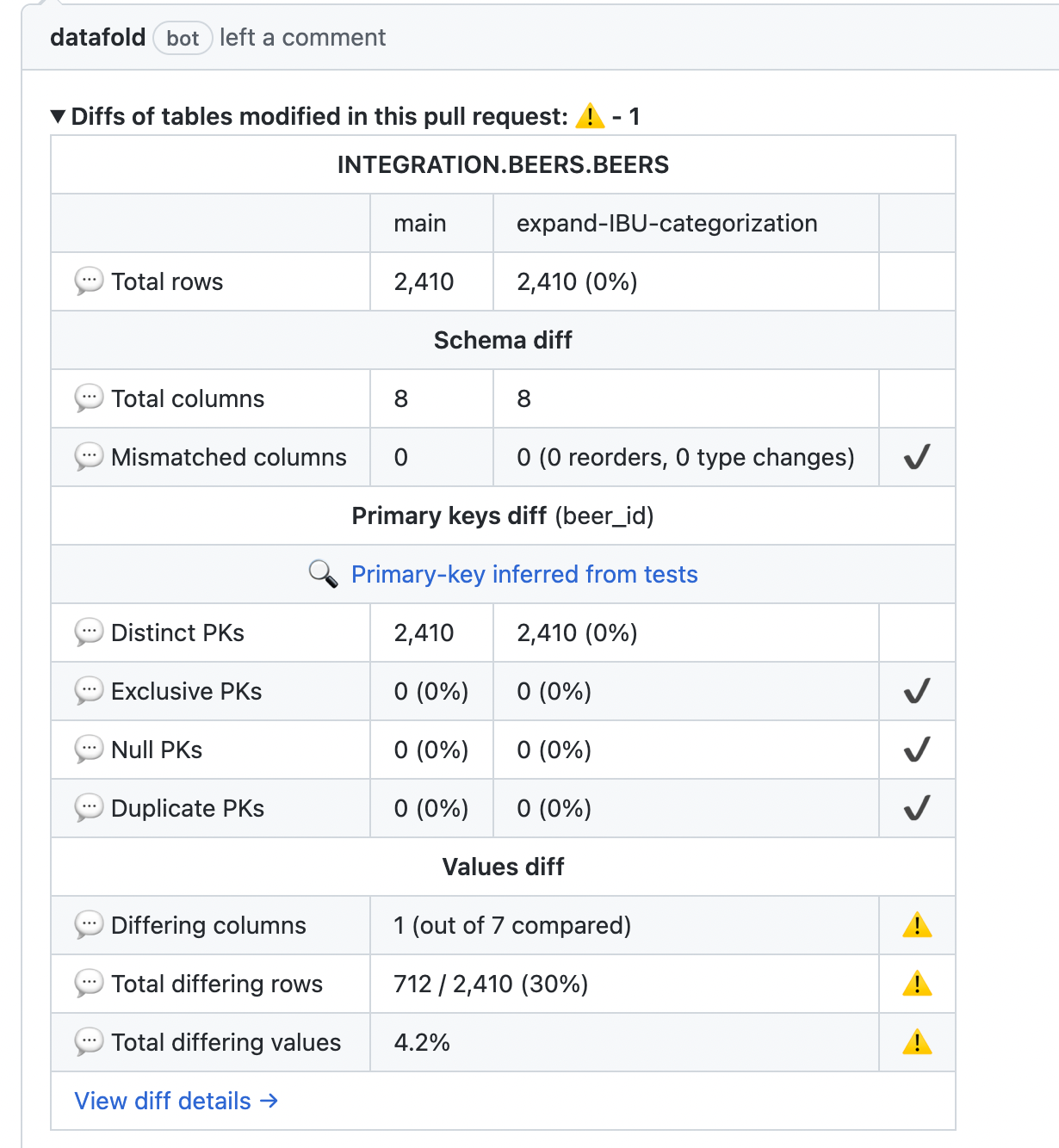This screenshot has height=1148, width=1059.
Task: Open the View diff details link
Action: tap(176, 1101)
